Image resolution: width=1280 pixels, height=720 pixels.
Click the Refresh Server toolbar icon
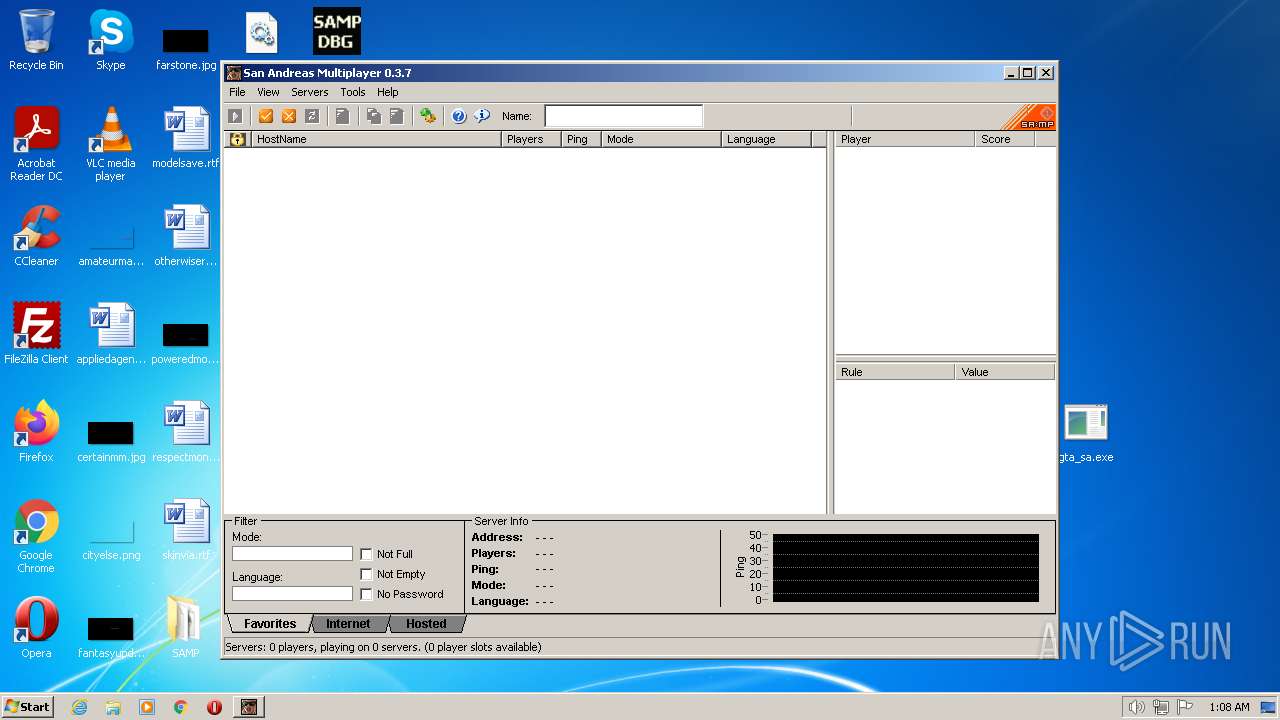(312, 116)
